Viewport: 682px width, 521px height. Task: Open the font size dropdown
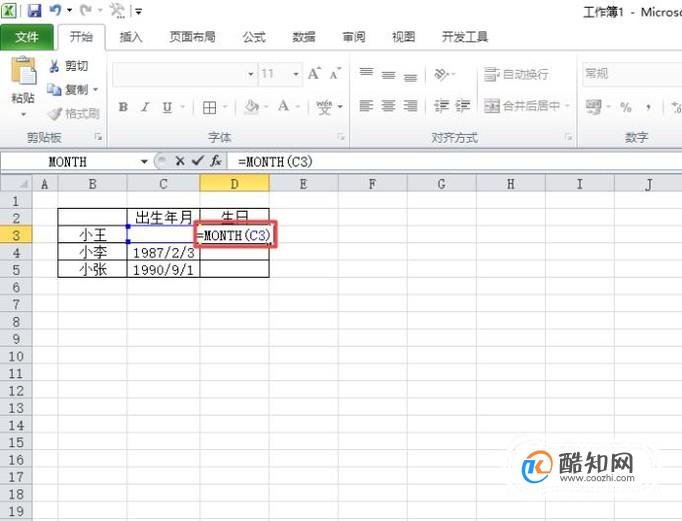click(296, 74)
